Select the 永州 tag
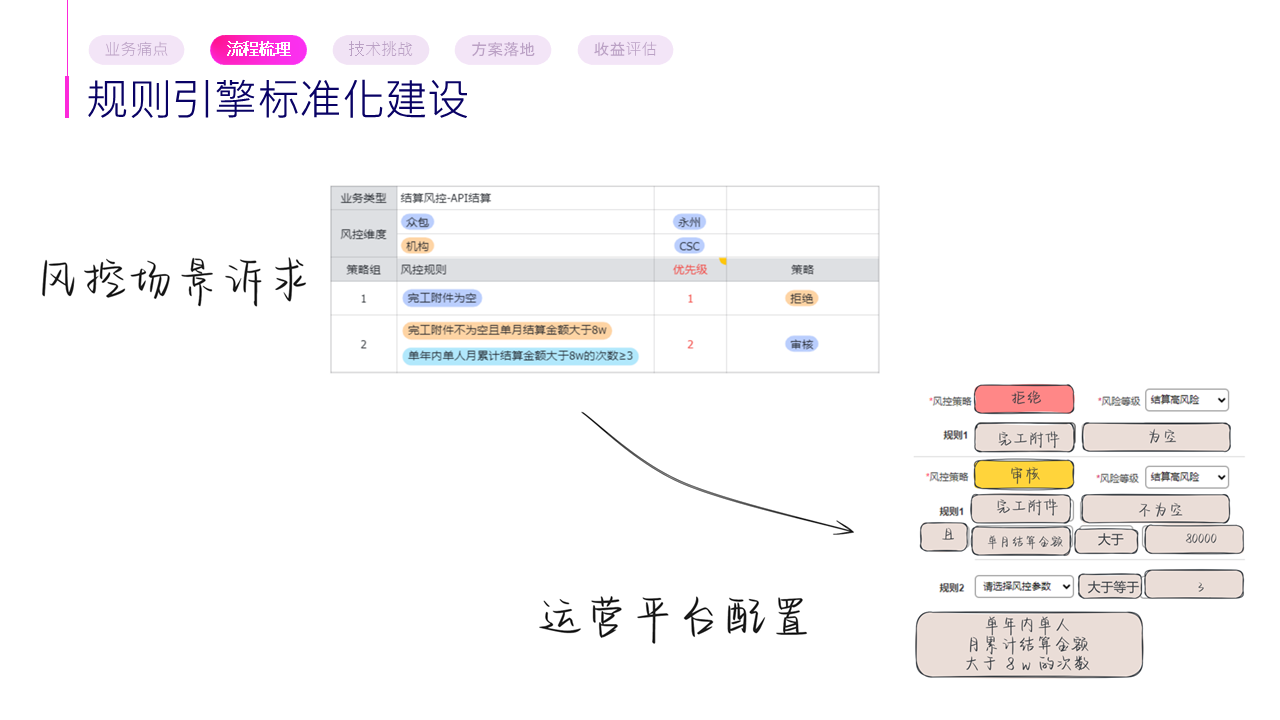 tap(689, 222)
